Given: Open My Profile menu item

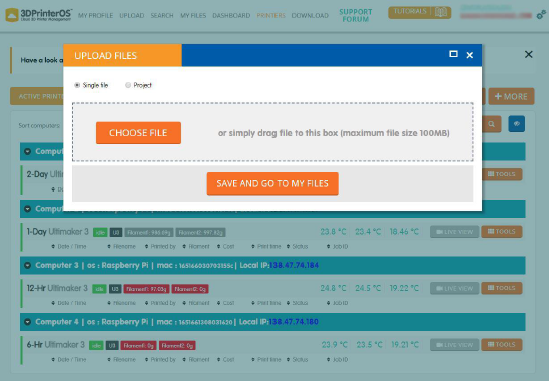Looking at the screenshot, I should [95, 15].
